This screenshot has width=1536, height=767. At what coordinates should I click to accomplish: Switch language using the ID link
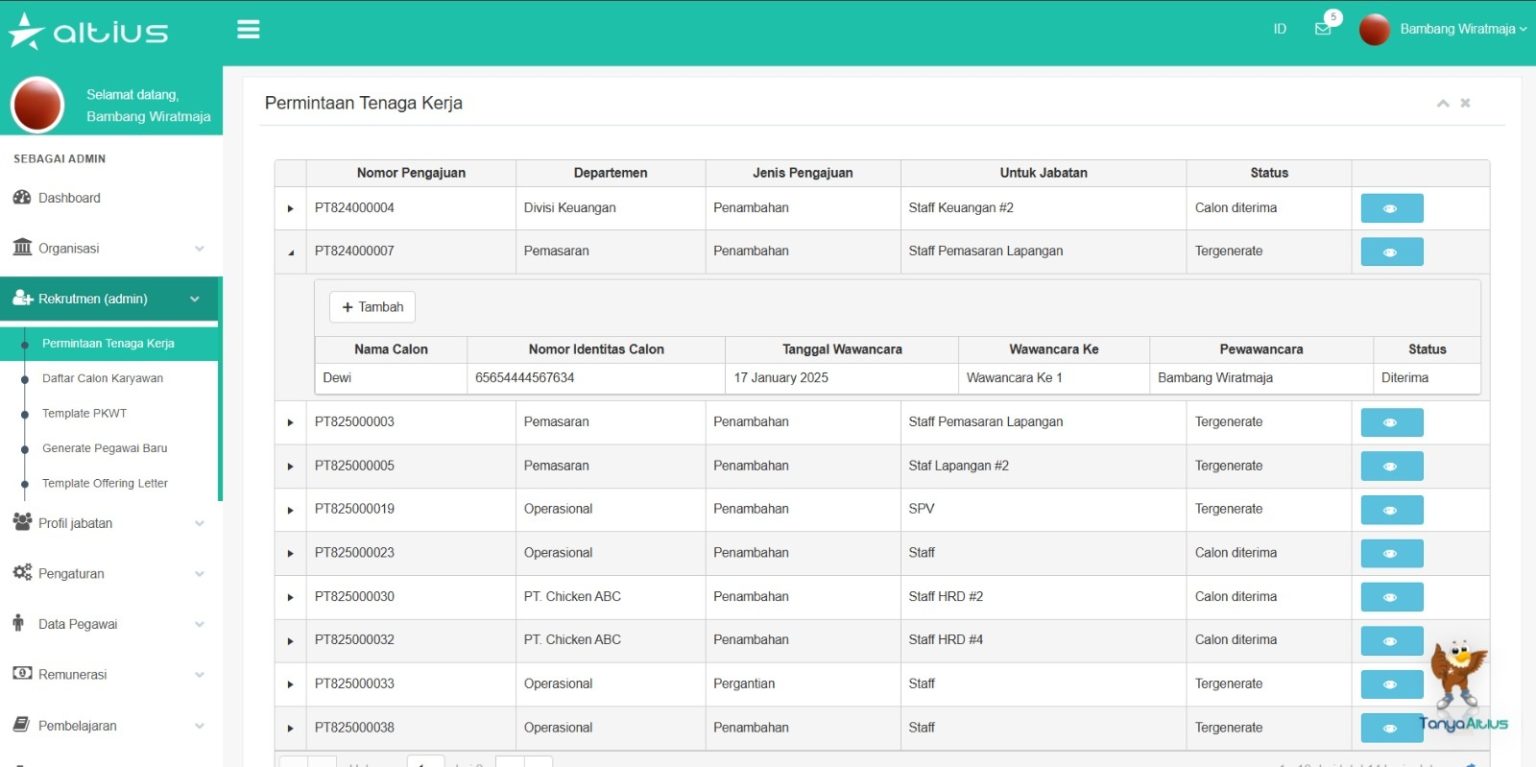tap(1279, 29)
